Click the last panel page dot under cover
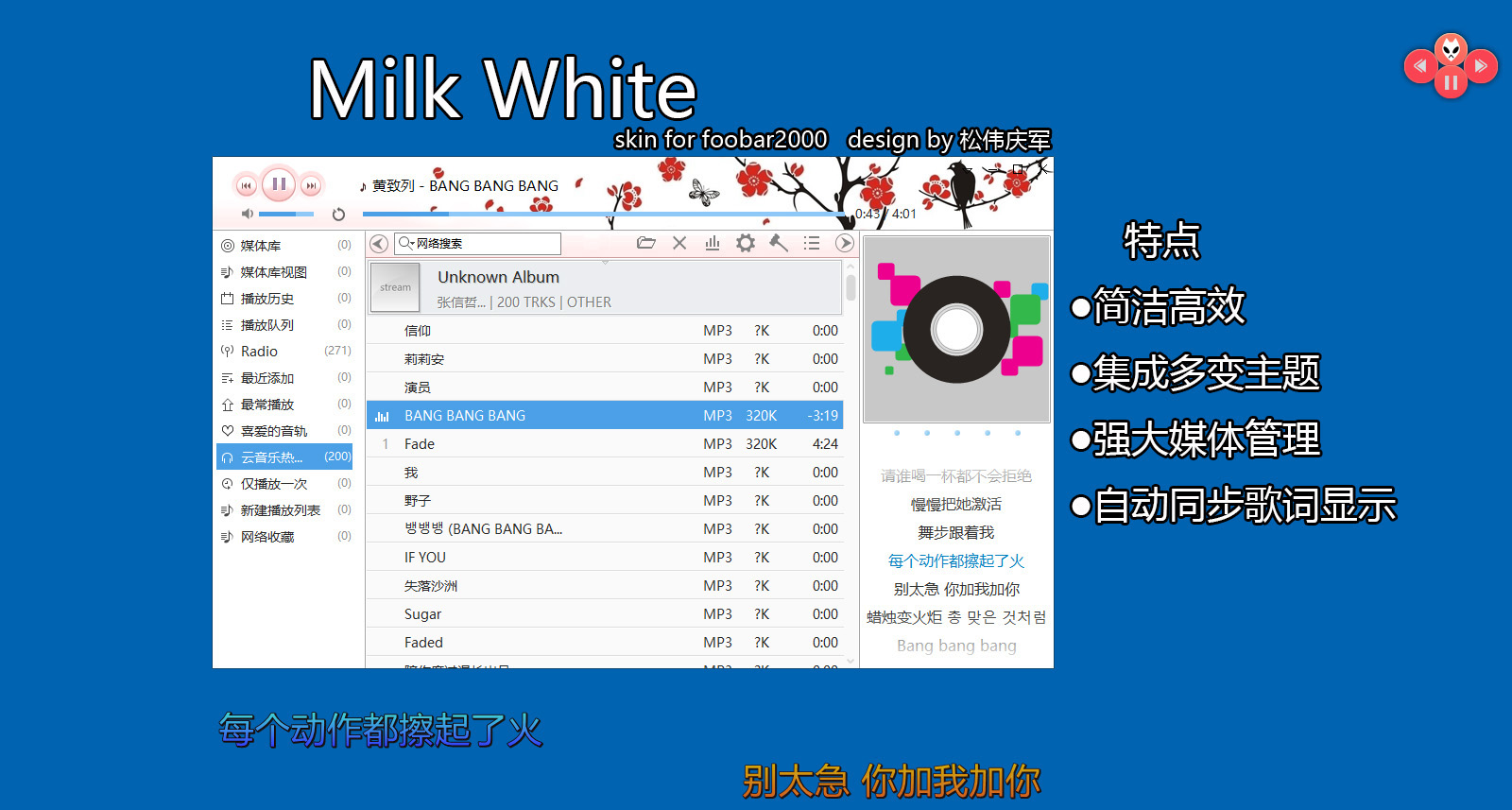This screenshot has height=810, width=1512. pos(1018,433)
